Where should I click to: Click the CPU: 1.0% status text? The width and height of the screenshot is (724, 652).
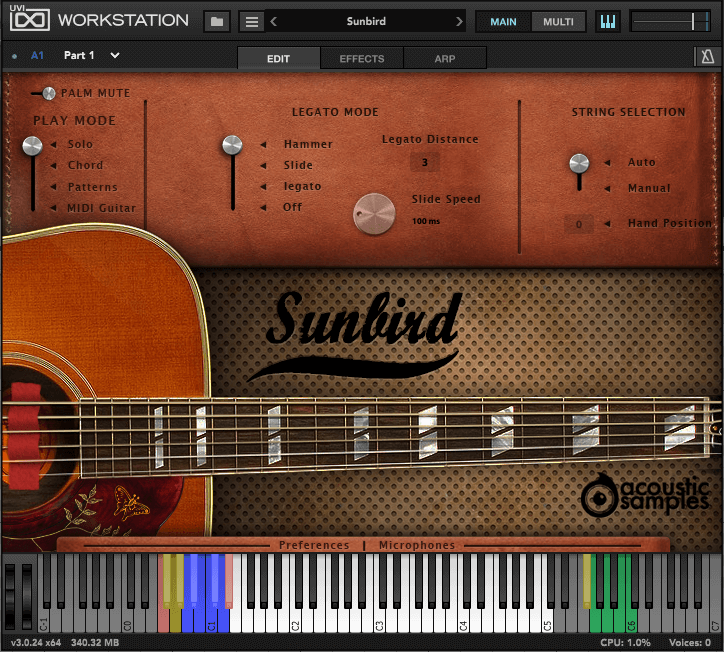tap(625, 643)
